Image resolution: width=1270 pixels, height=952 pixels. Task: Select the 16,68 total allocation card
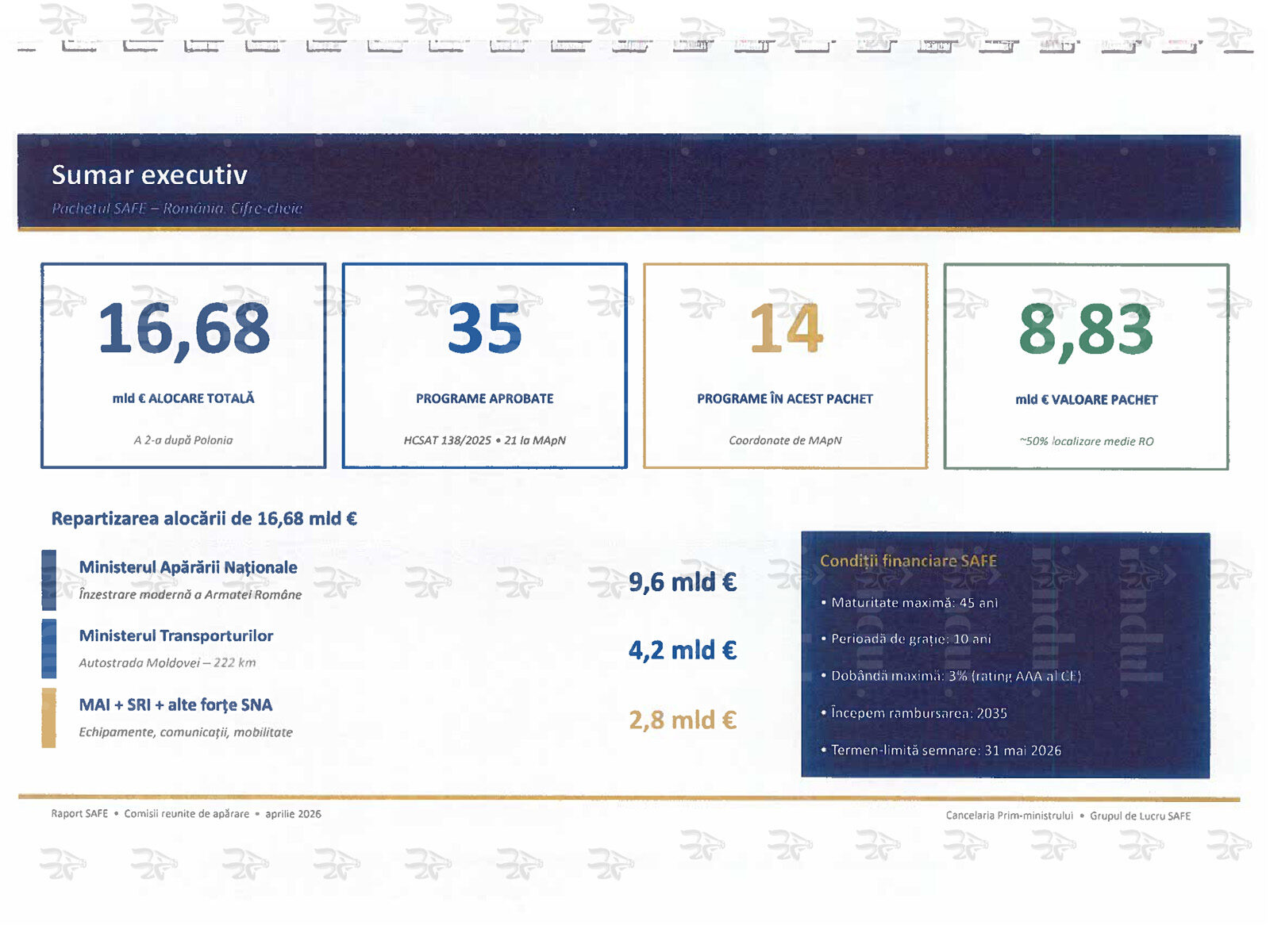(x=183, y=366)
